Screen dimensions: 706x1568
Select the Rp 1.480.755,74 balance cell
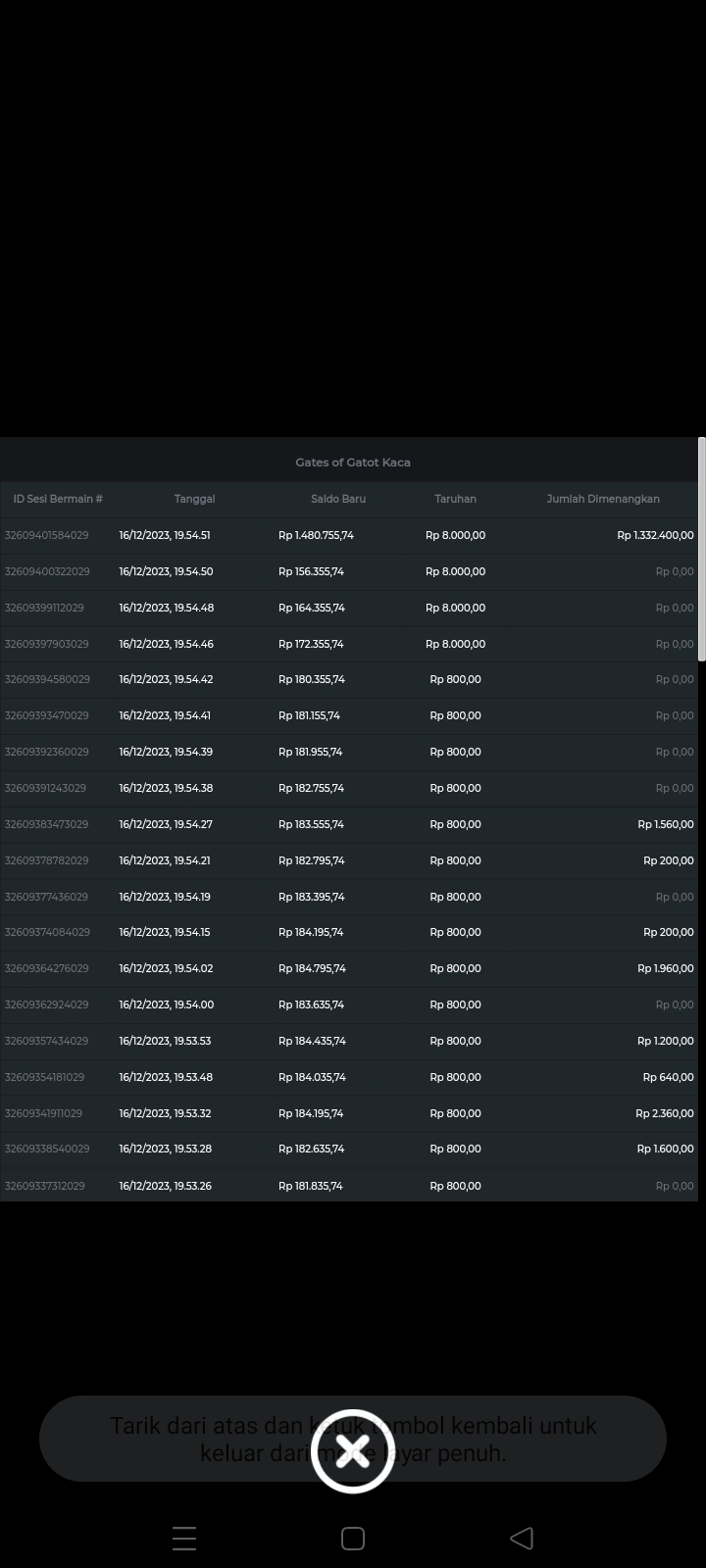pos(316,535)
